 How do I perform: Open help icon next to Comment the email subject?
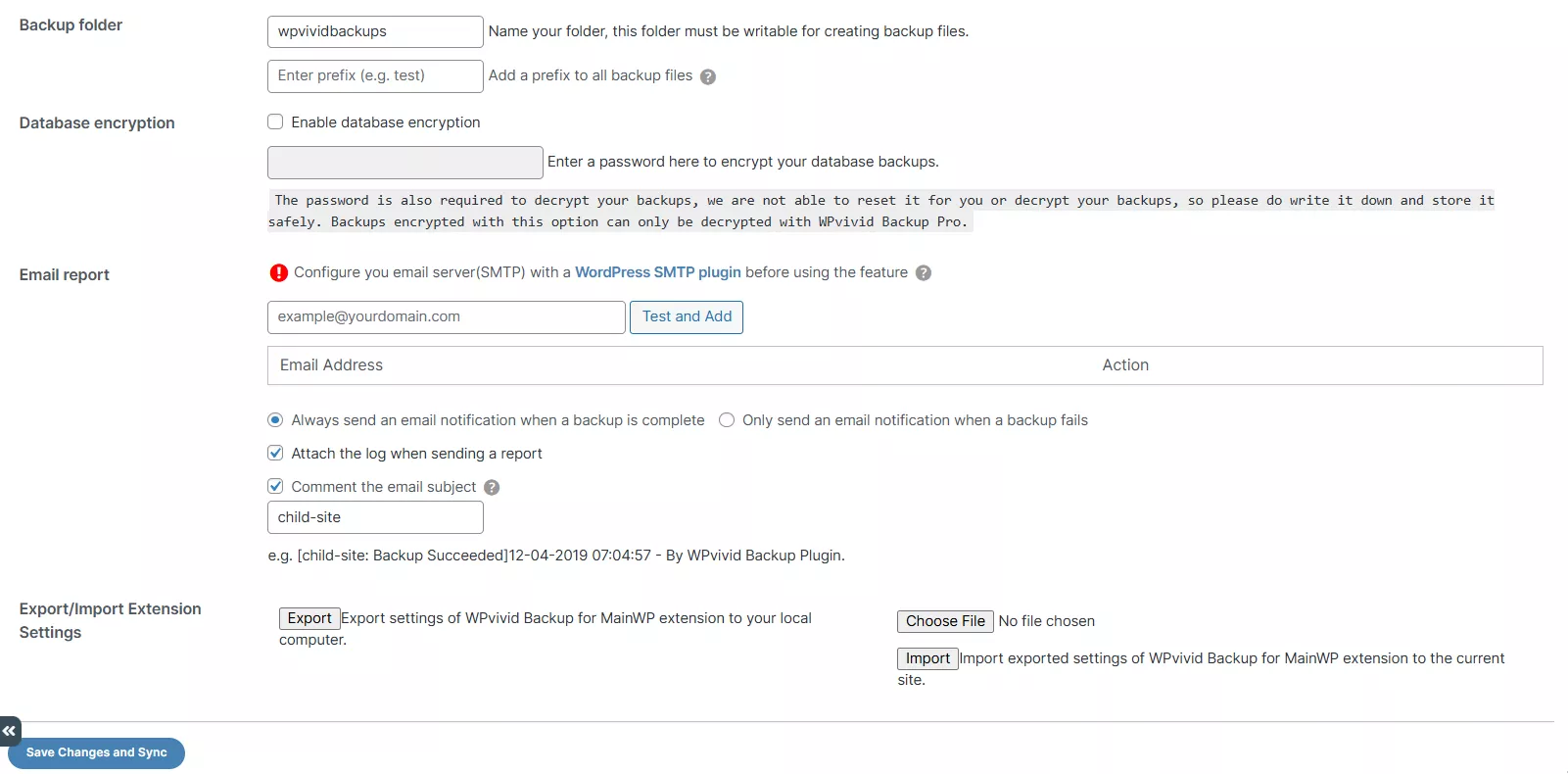(x=492, y=488)
